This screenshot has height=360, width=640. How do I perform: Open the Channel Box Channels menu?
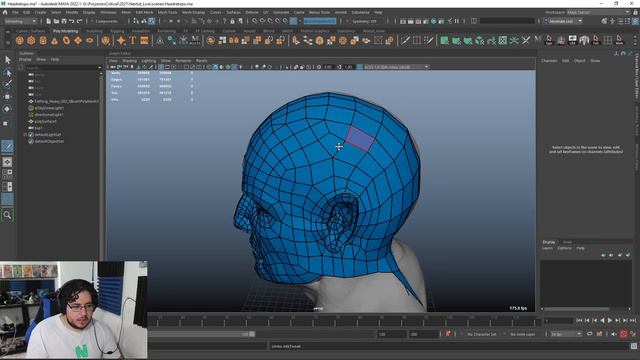click(x=549, y=60)
